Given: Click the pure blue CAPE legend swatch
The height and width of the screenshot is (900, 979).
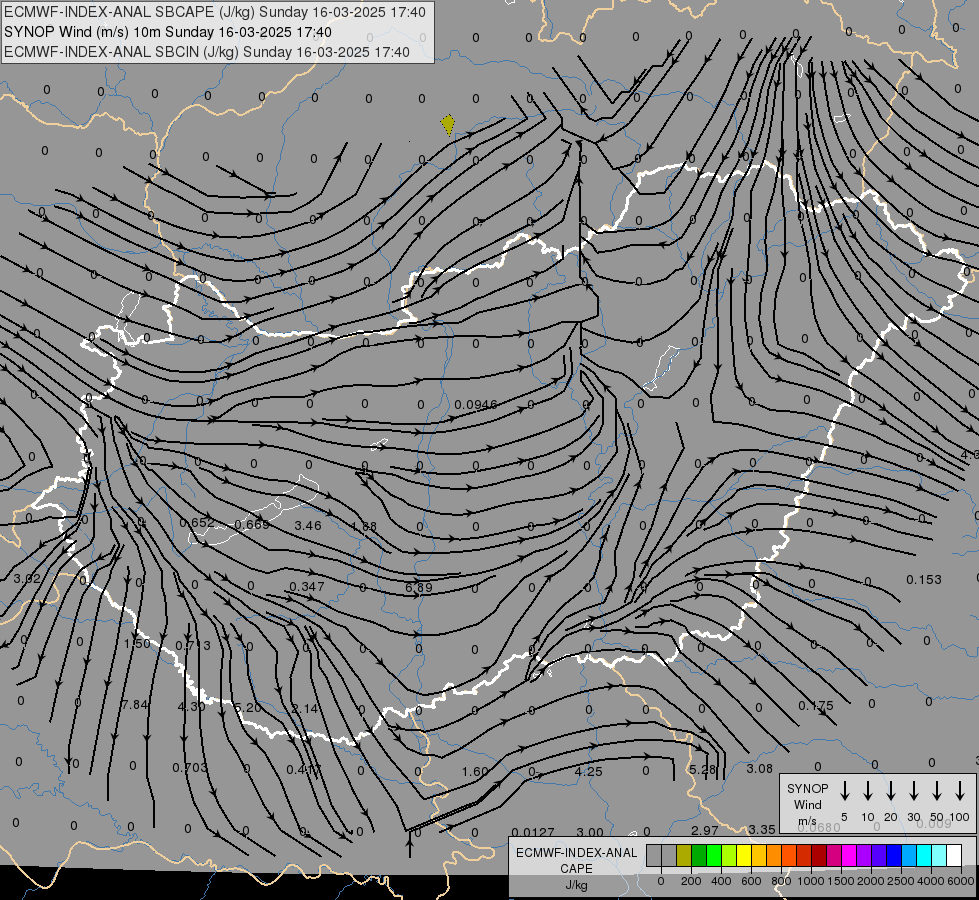Looking at the screenshot, I should point(895,855).
